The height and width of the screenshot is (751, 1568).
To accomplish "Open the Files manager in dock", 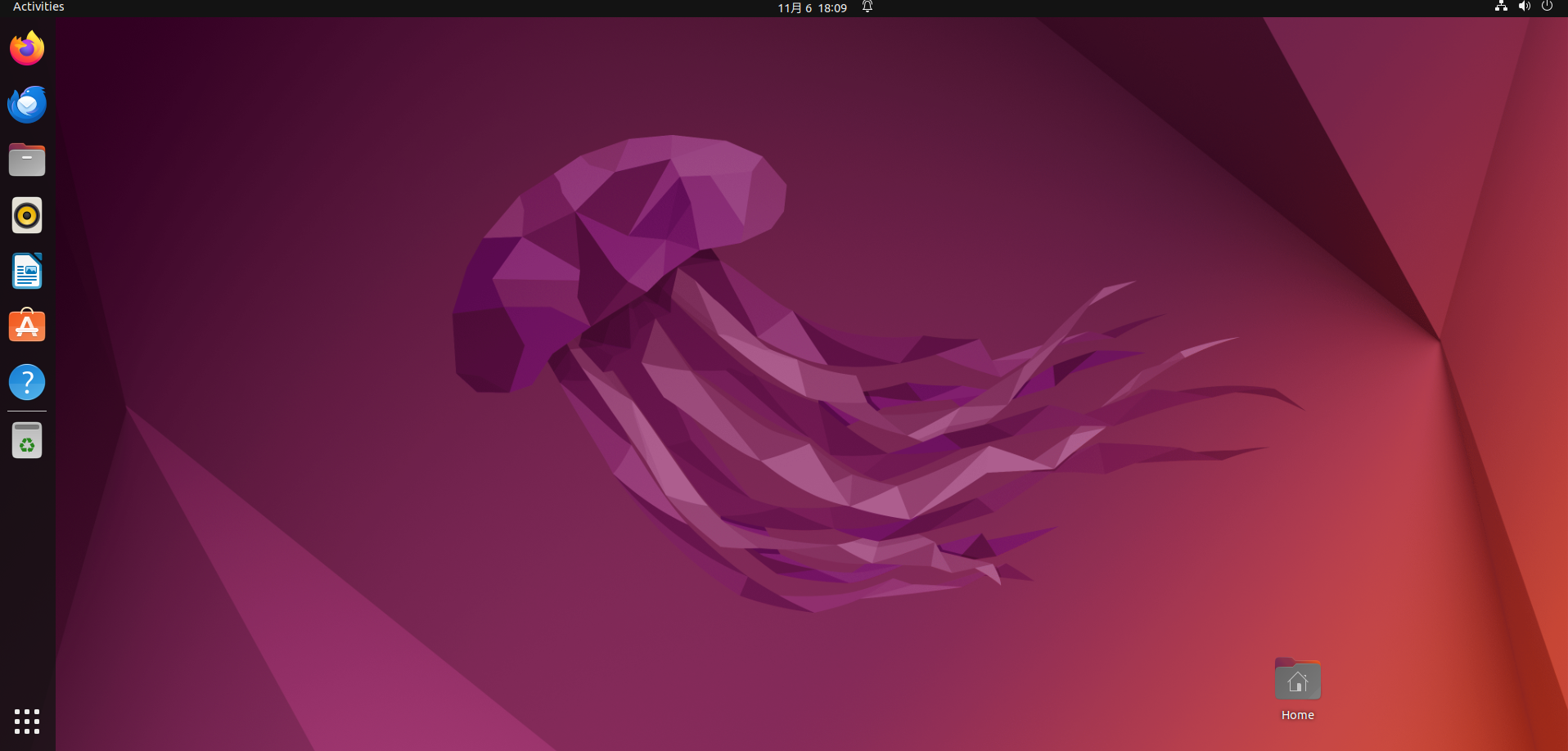I will 27,160.
